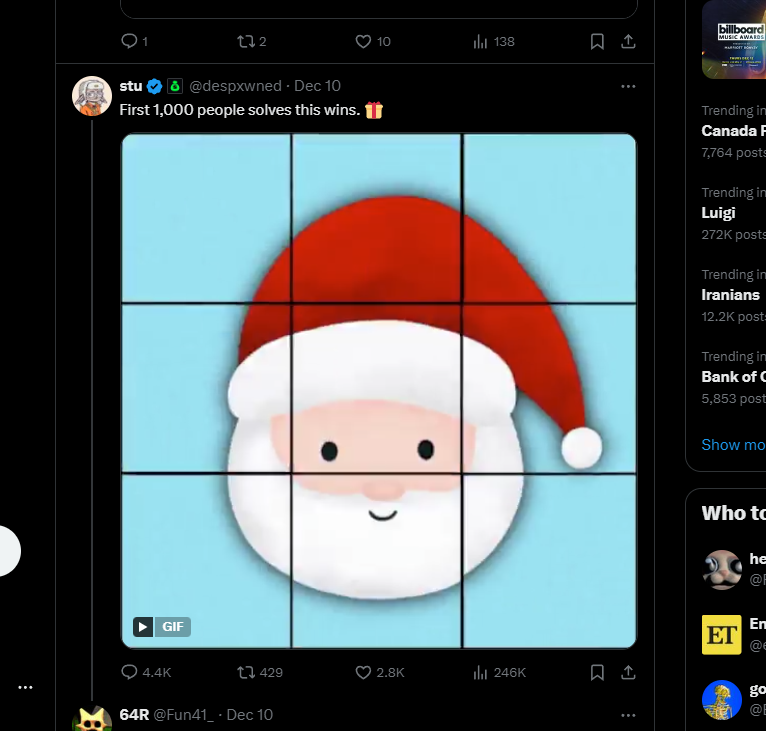This screenshot has width=766, height=731.
Task: Open stu's display name link
Action: (130, 86)
